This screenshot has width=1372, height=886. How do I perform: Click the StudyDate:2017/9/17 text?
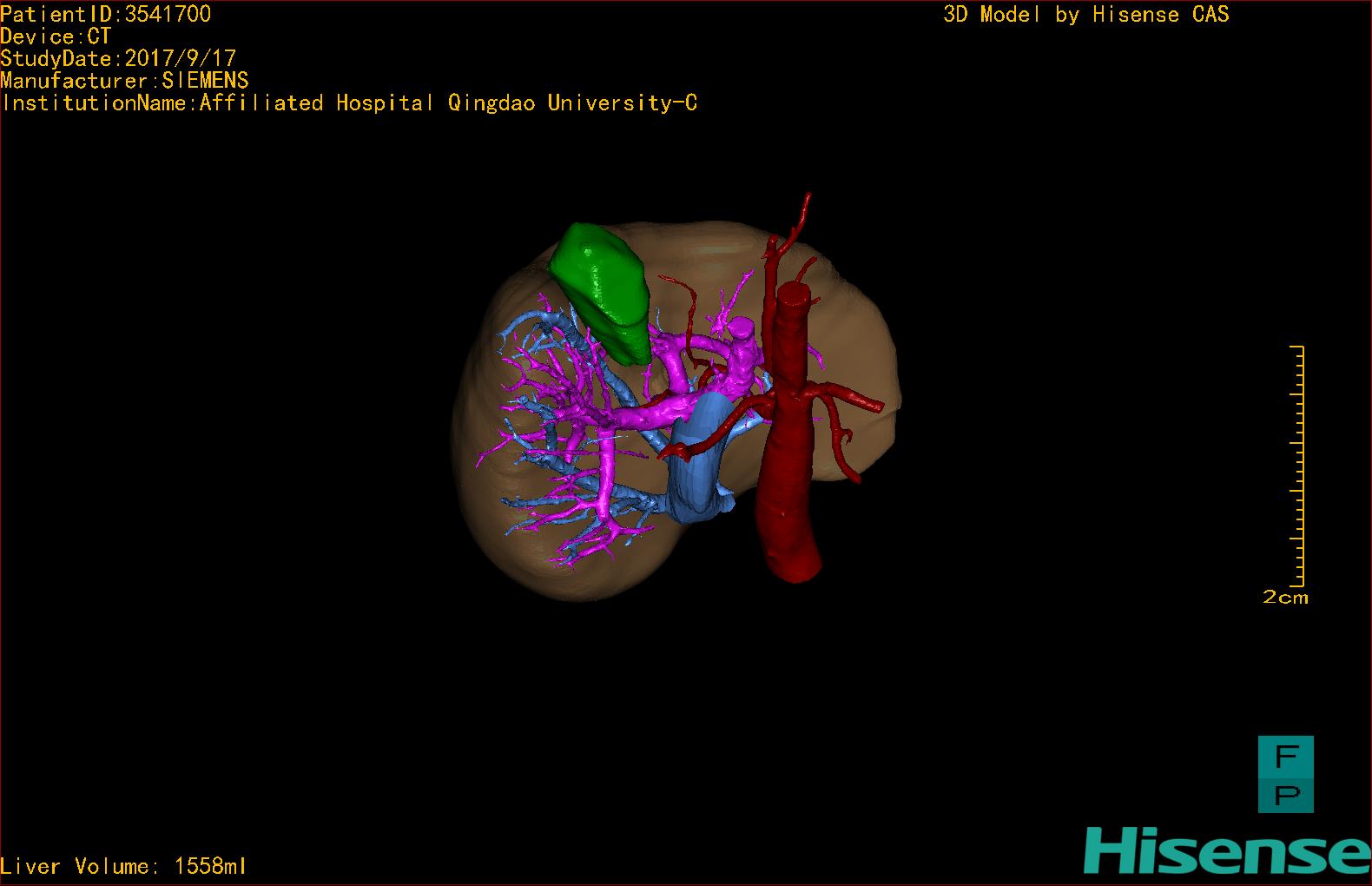[118, 58]
